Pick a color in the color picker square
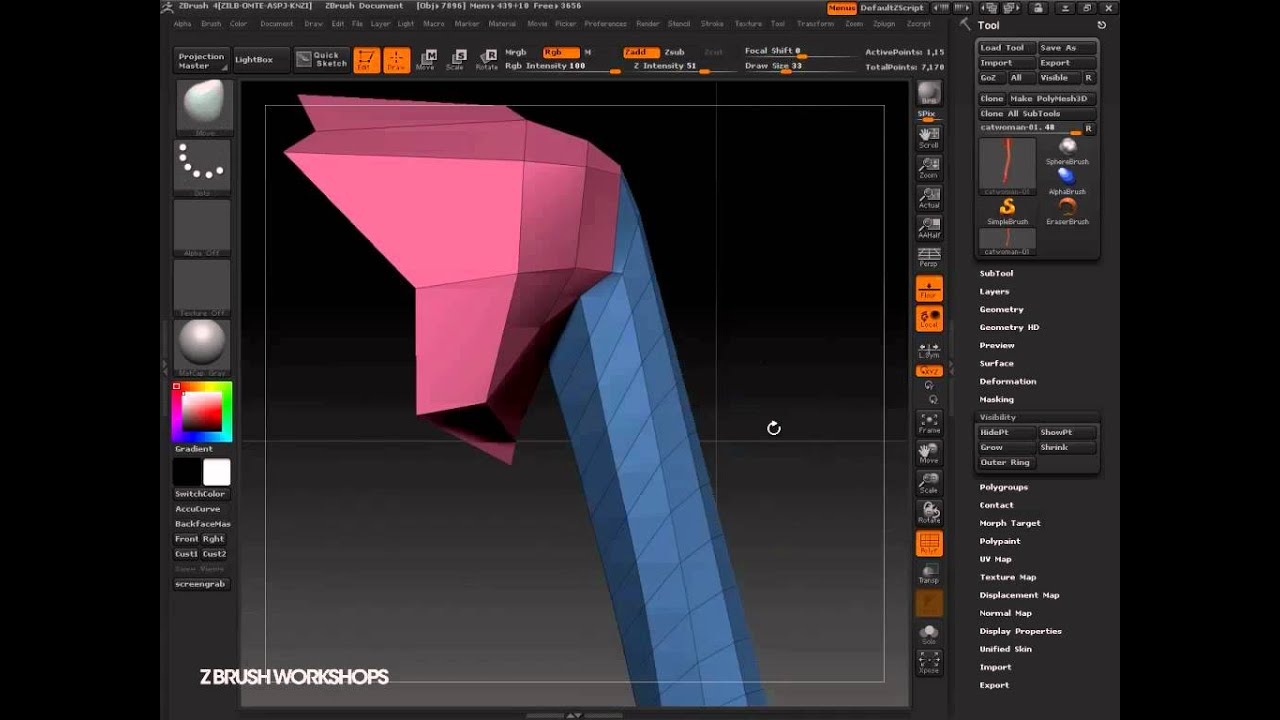Image resolution: width=1280 pixels, height=720 pixels. pos(204,411)
